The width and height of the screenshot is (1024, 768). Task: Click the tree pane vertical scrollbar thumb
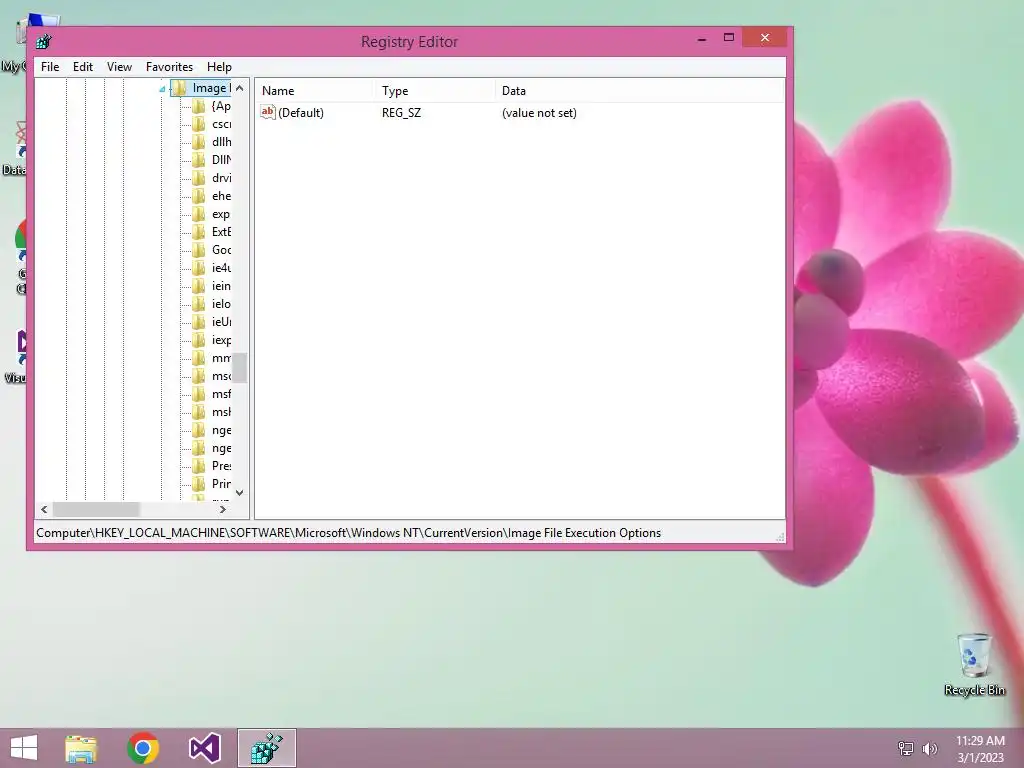tap(240, 368)
